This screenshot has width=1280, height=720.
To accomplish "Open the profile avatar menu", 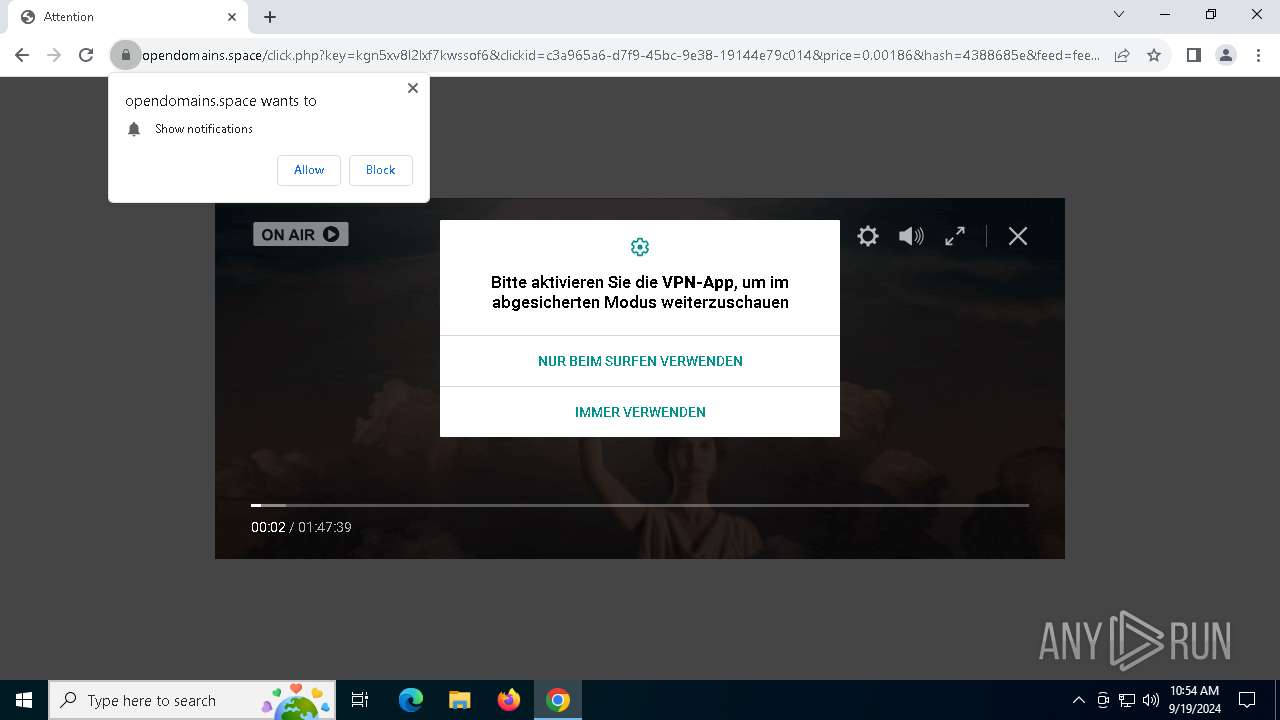I will coord(1226,55).
